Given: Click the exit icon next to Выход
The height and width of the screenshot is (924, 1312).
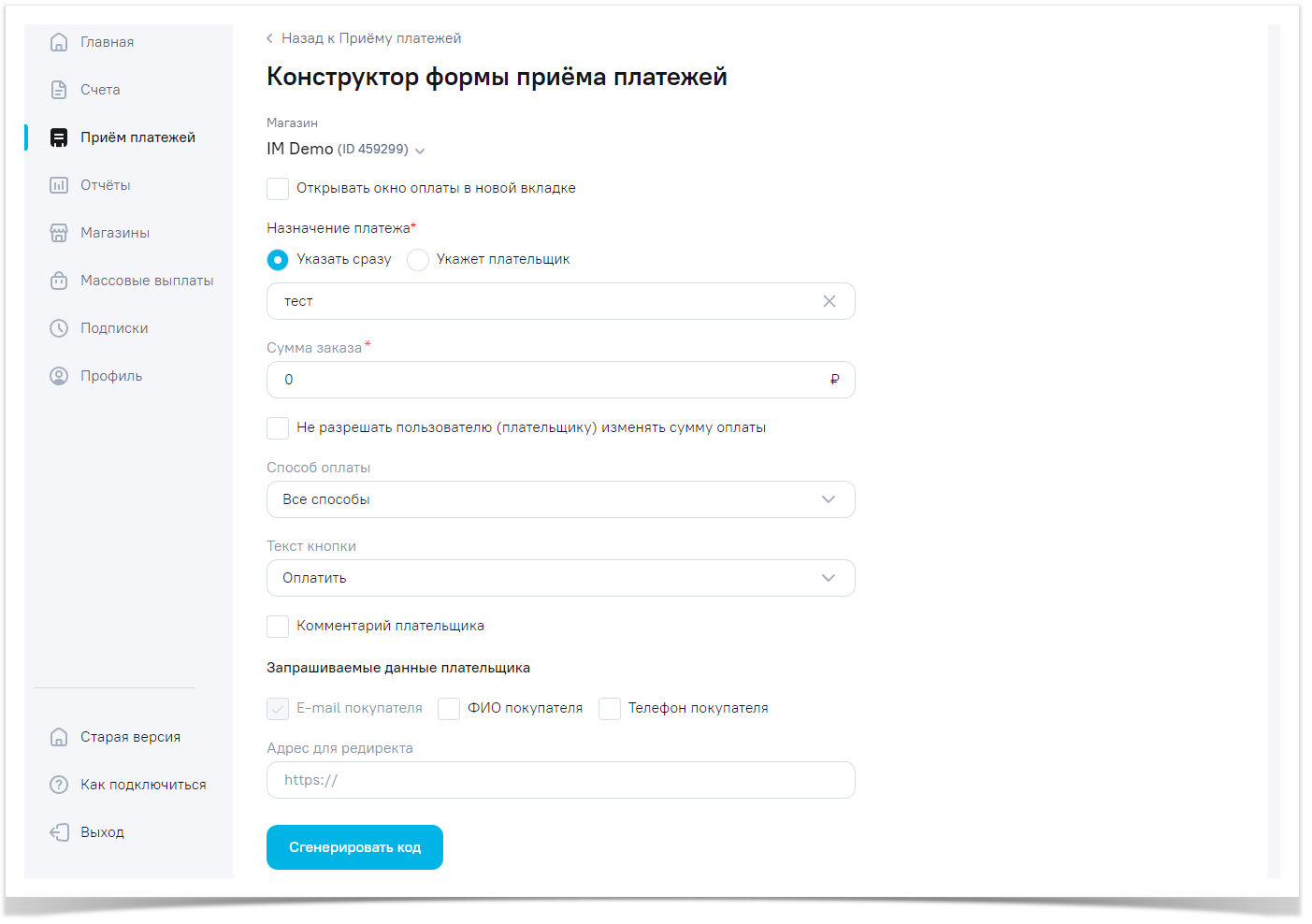Looking at the screenshot, I should click(x=59, y=832).
